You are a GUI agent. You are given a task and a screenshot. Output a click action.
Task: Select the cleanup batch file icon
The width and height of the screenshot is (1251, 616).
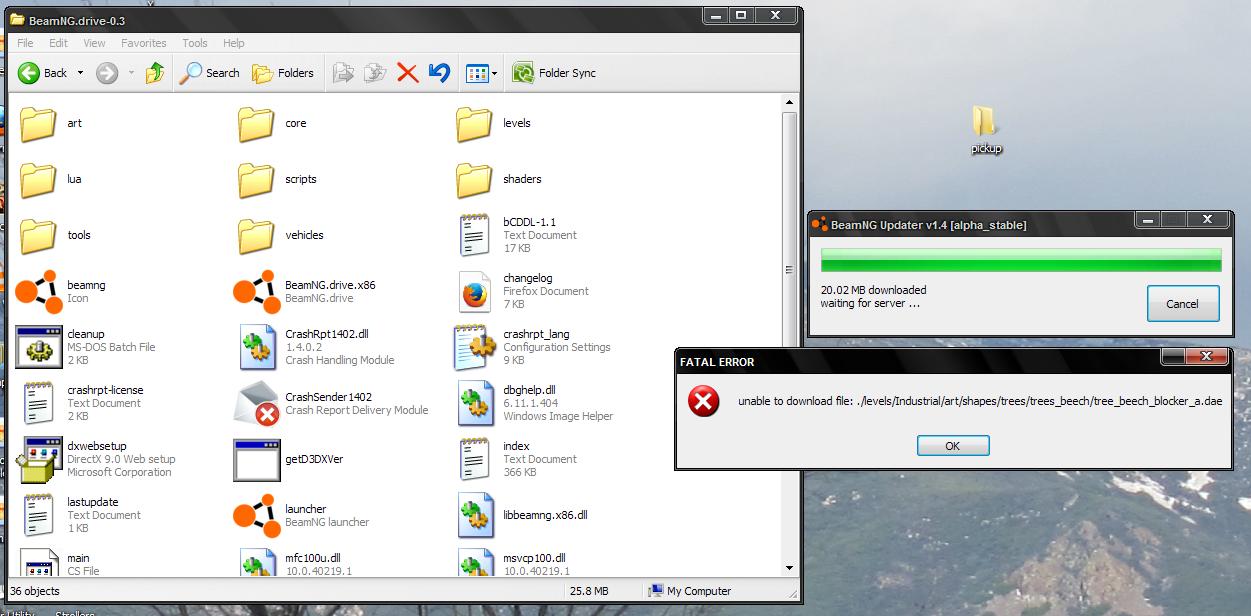[38, 347]
